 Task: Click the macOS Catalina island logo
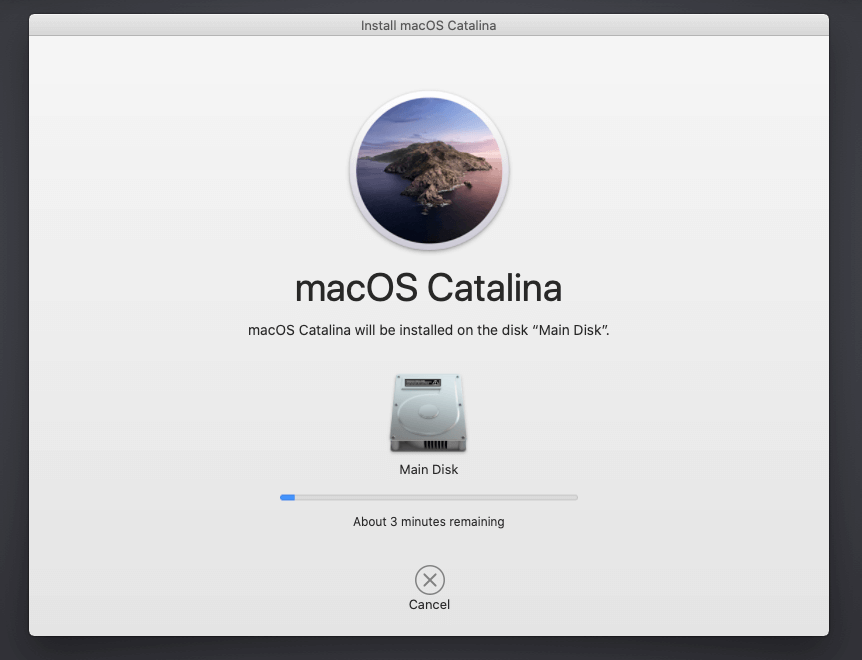429,171
